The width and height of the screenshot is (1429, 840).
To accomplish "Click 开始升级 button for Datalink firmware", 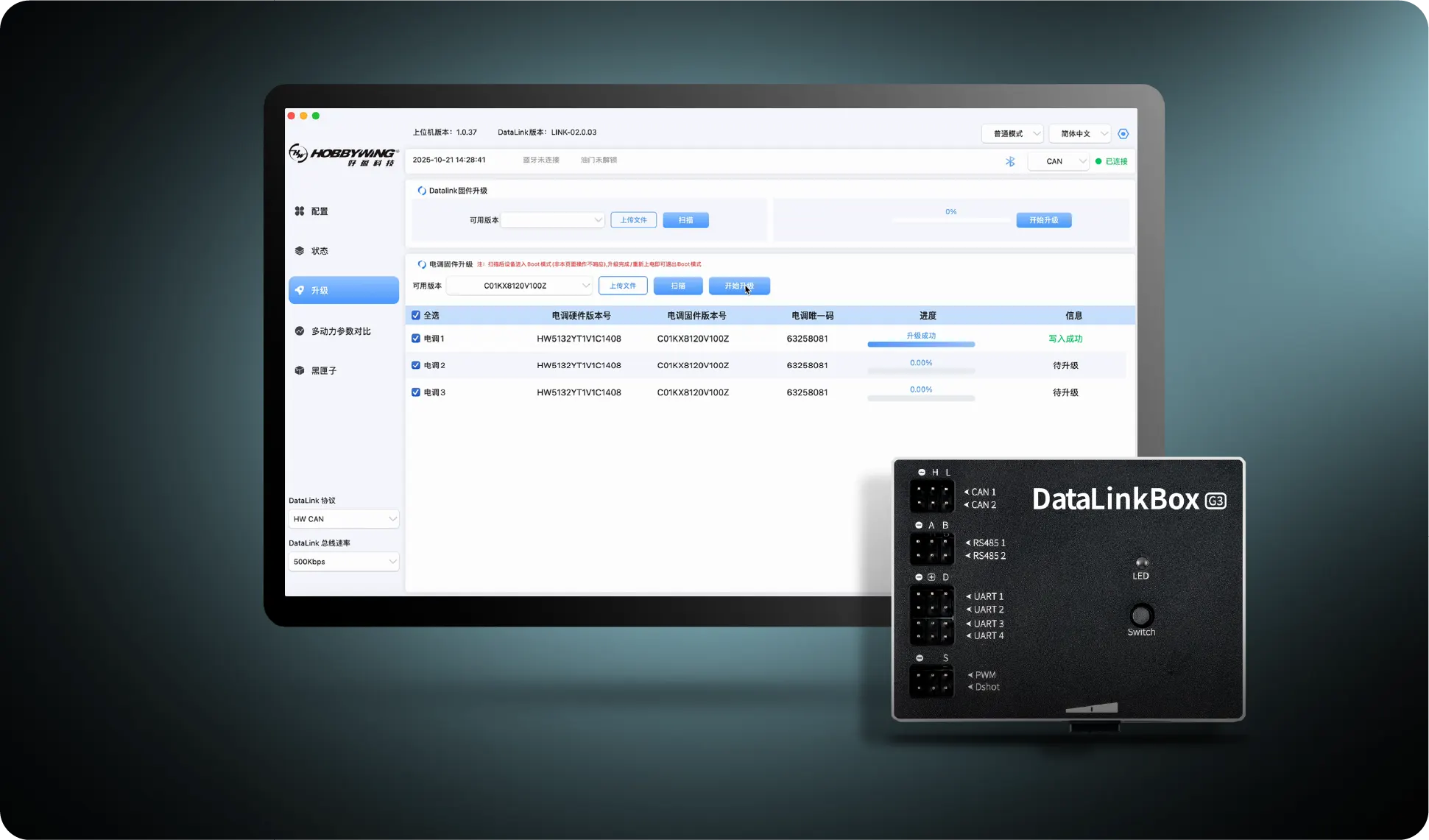I will (x=1043, y=220).
